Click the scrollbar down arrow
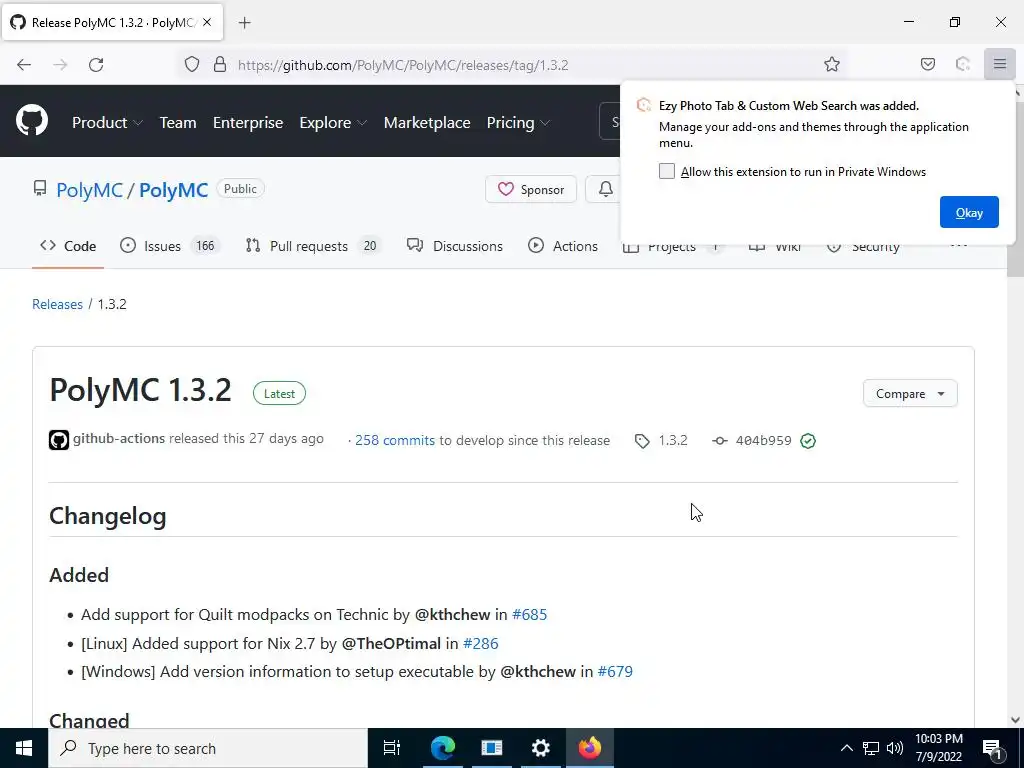Viewport: 1024px width, 768px height. click(x=1015, y=720)
